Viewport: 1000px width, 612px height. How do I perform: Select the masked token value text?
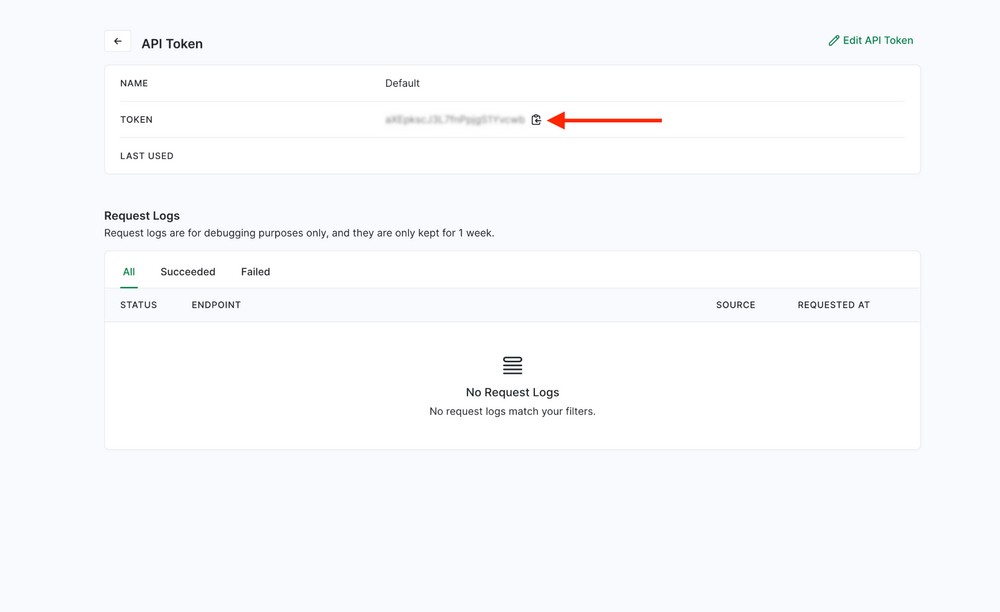coord(455,119)
